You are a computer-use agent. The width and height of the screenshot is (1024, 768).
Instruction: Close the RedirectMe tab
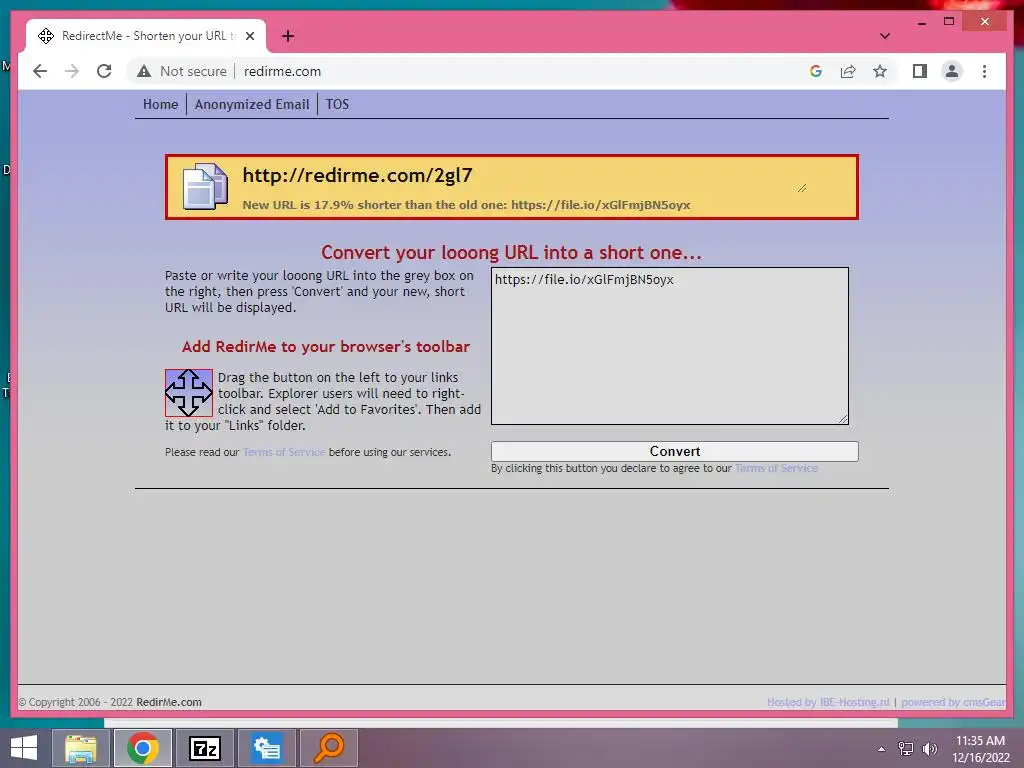[249, 36]
